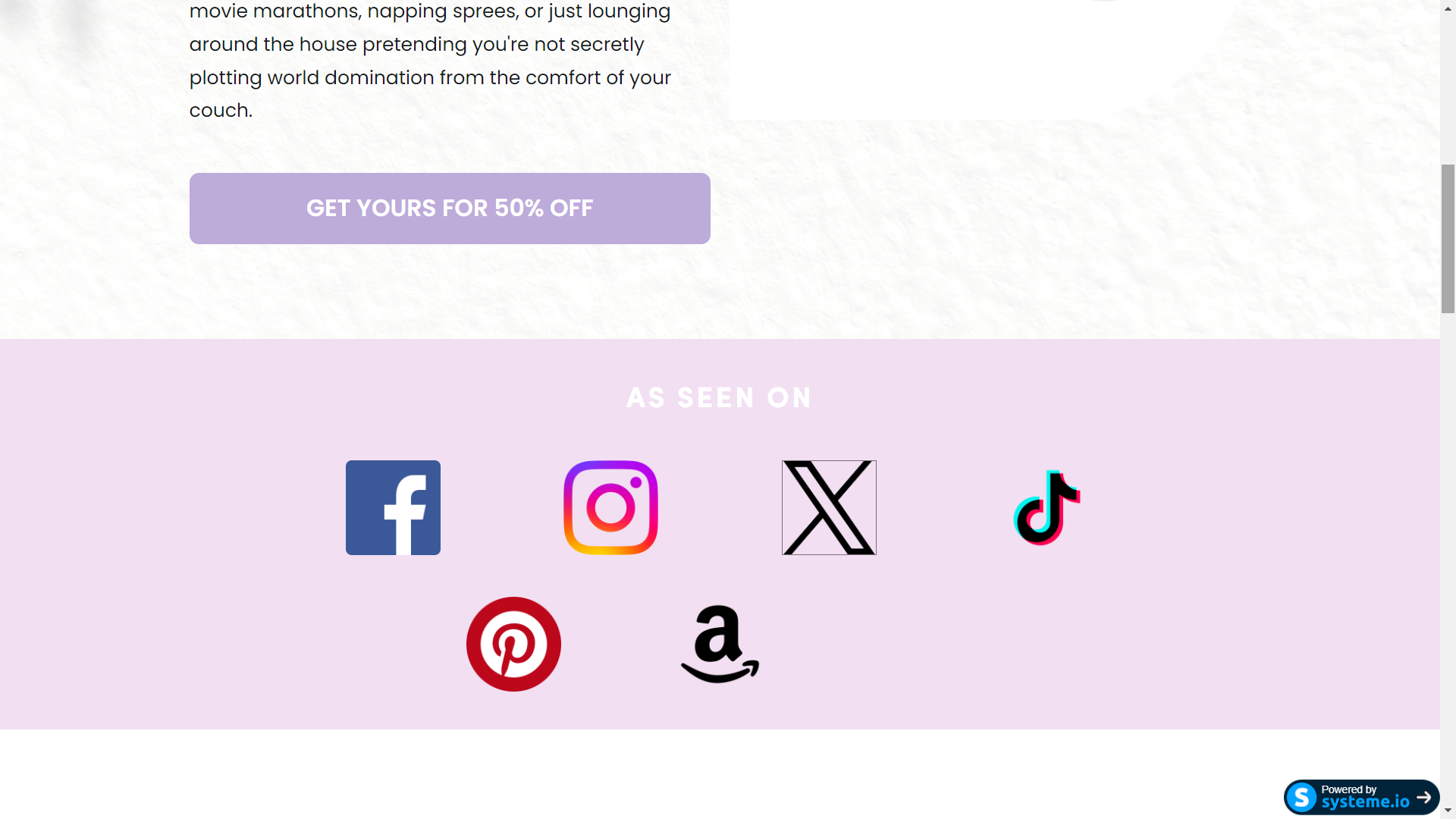Click the Amazon logo
1456x819 pixels.
(720, 644)
